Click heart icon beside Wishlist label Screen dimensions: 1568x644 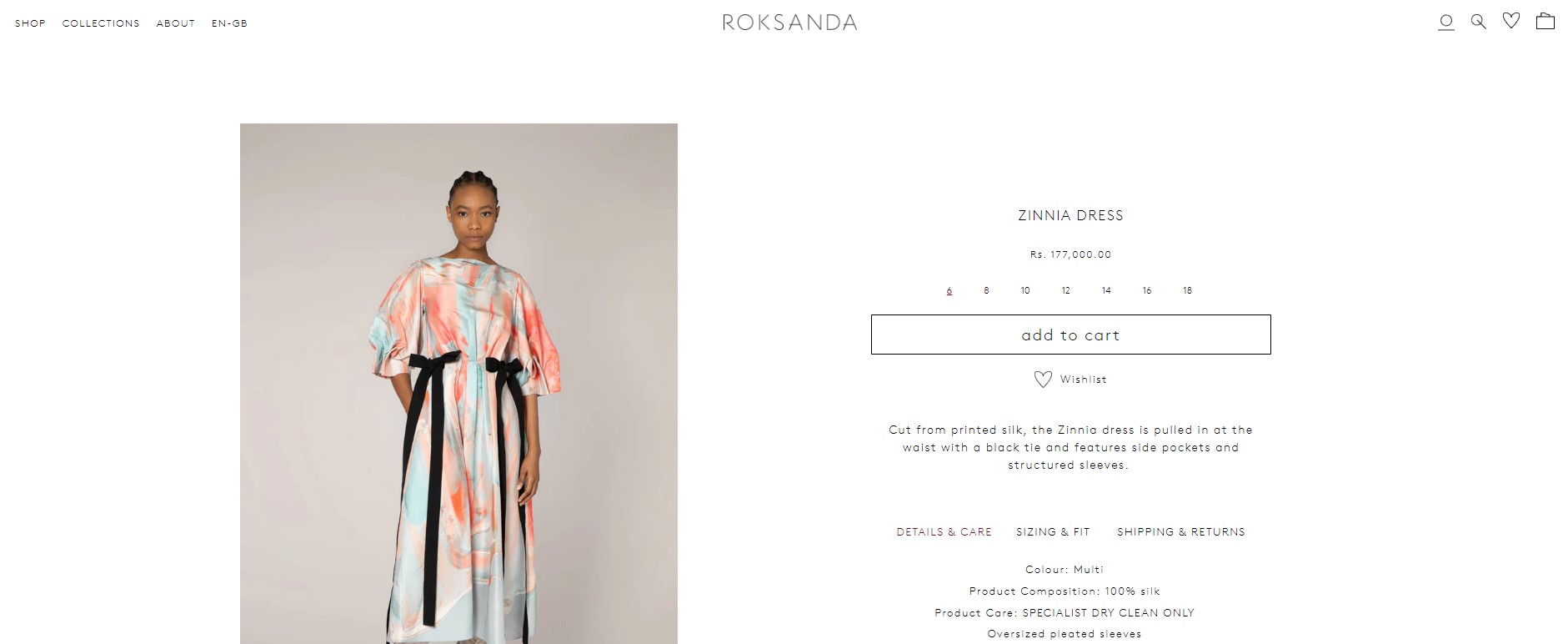tap(1043, 380)
